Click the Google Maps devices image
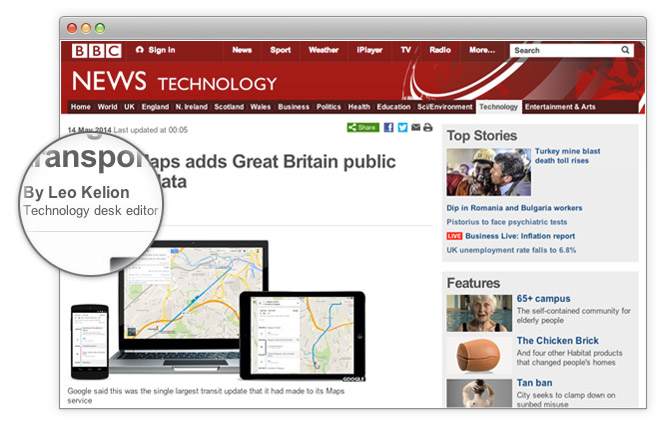The image size is (662, 424). [217, 310]
